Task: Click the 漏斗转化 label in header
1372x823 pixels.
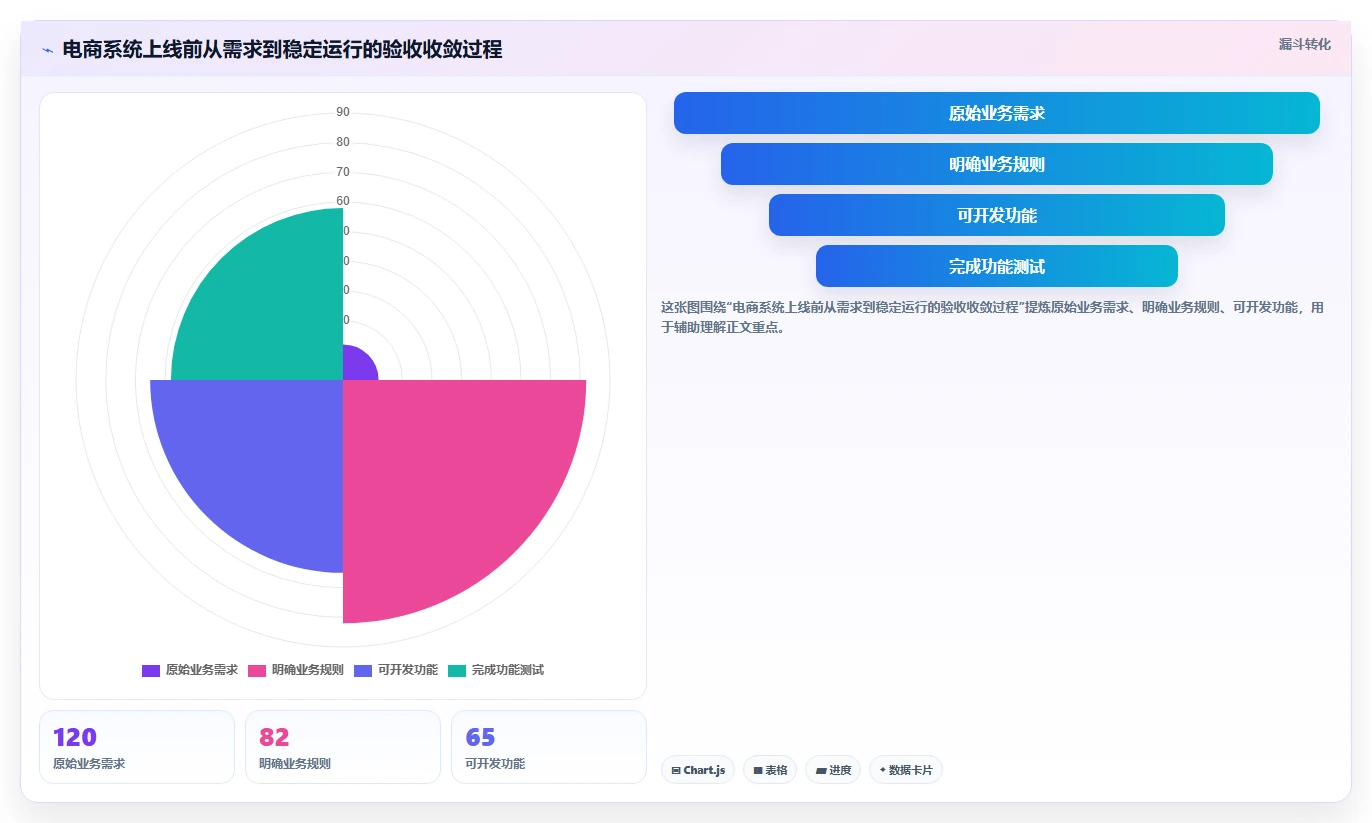Action: [1304, 44]
